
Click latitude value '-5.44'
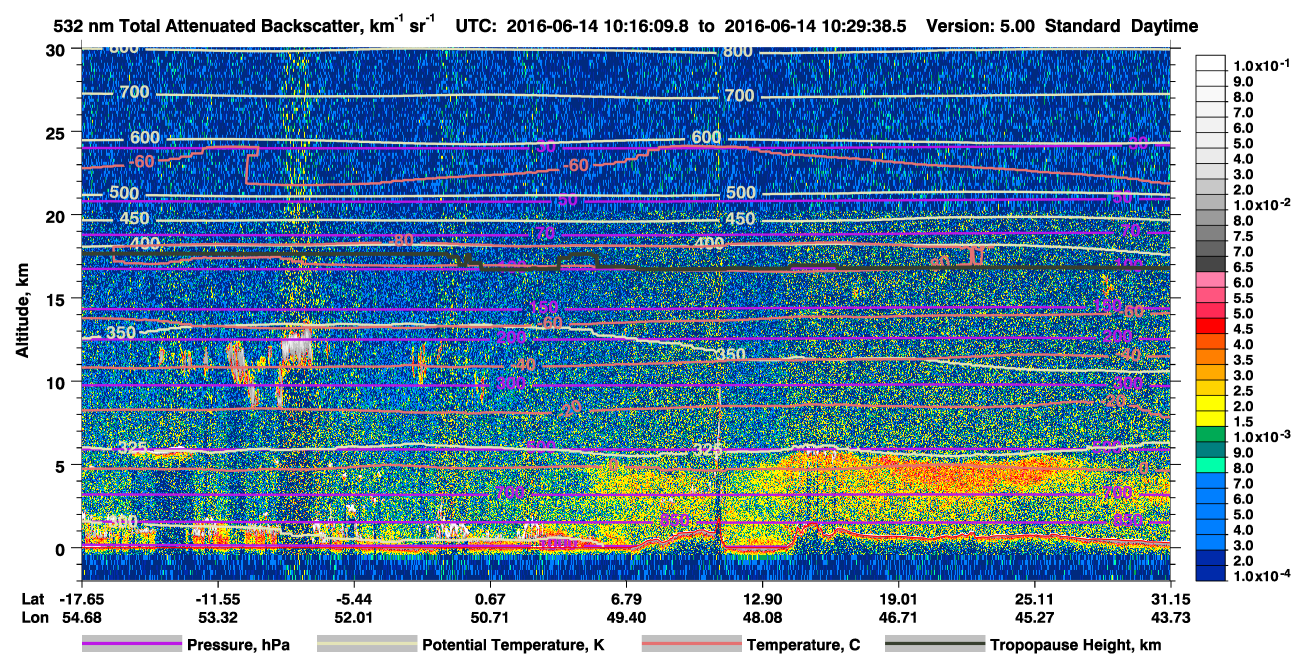pos(354,598)
